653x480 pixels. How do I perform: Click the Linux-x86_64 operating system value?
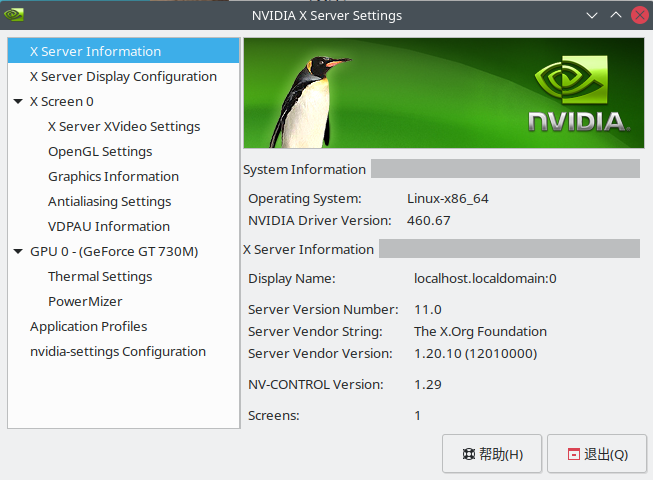(448, 199)
